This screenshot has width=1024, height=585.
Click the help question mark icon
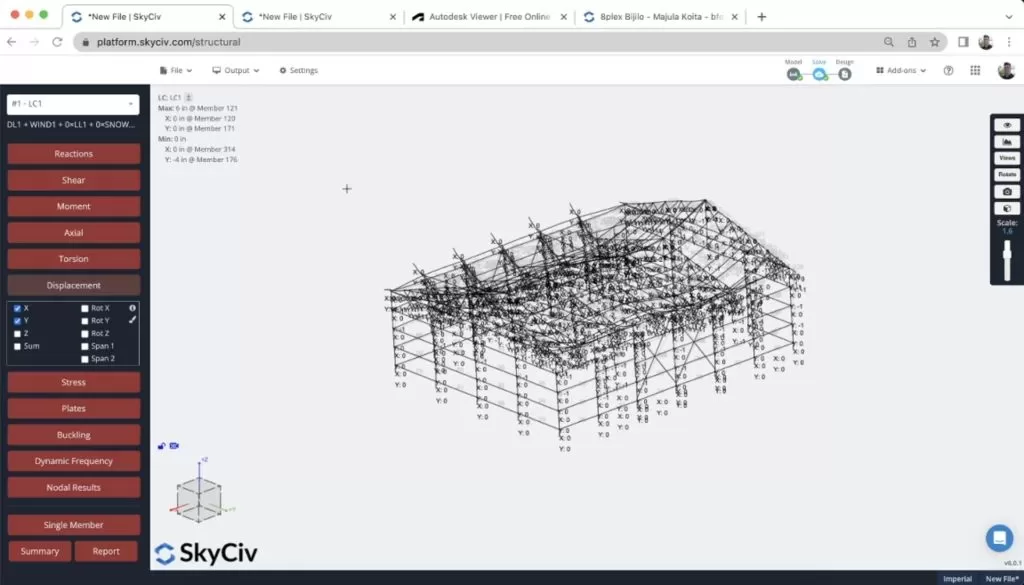tap(946, 70)
